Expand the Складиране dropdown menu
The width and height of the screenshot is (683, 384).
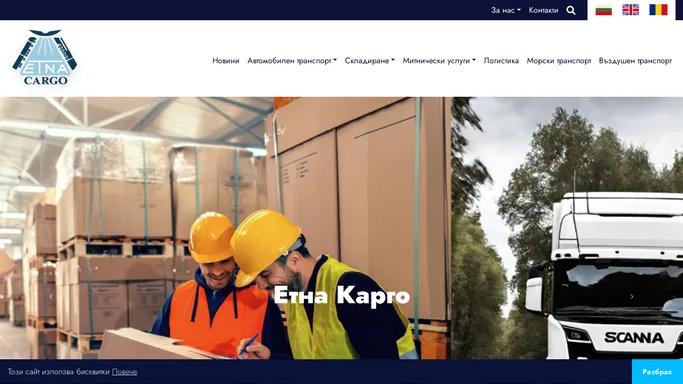tap(369, 61)
